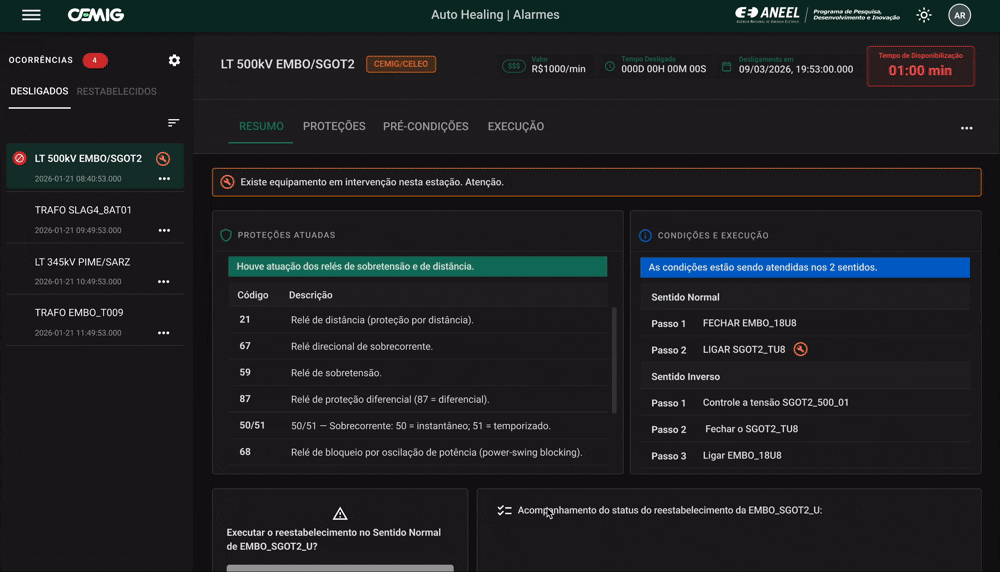Image resolution: width=1000 pixels, height=572 pixels.
Task: Click the protections table scrollbar
Action: (x=614, y=360)
